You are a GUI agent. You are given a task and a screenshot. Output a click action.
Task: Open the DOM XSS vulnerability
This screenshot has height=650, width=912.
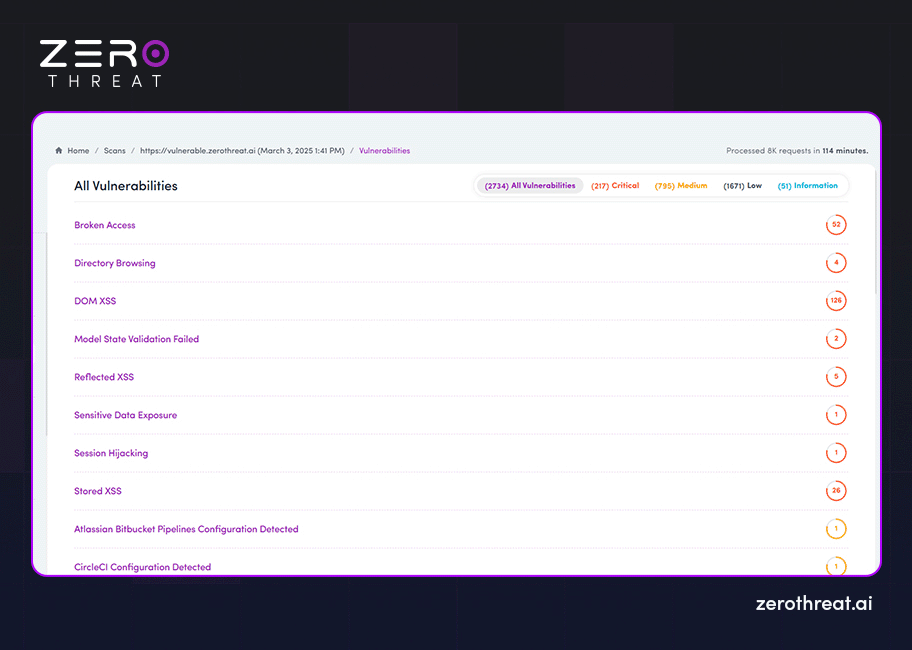95,301
